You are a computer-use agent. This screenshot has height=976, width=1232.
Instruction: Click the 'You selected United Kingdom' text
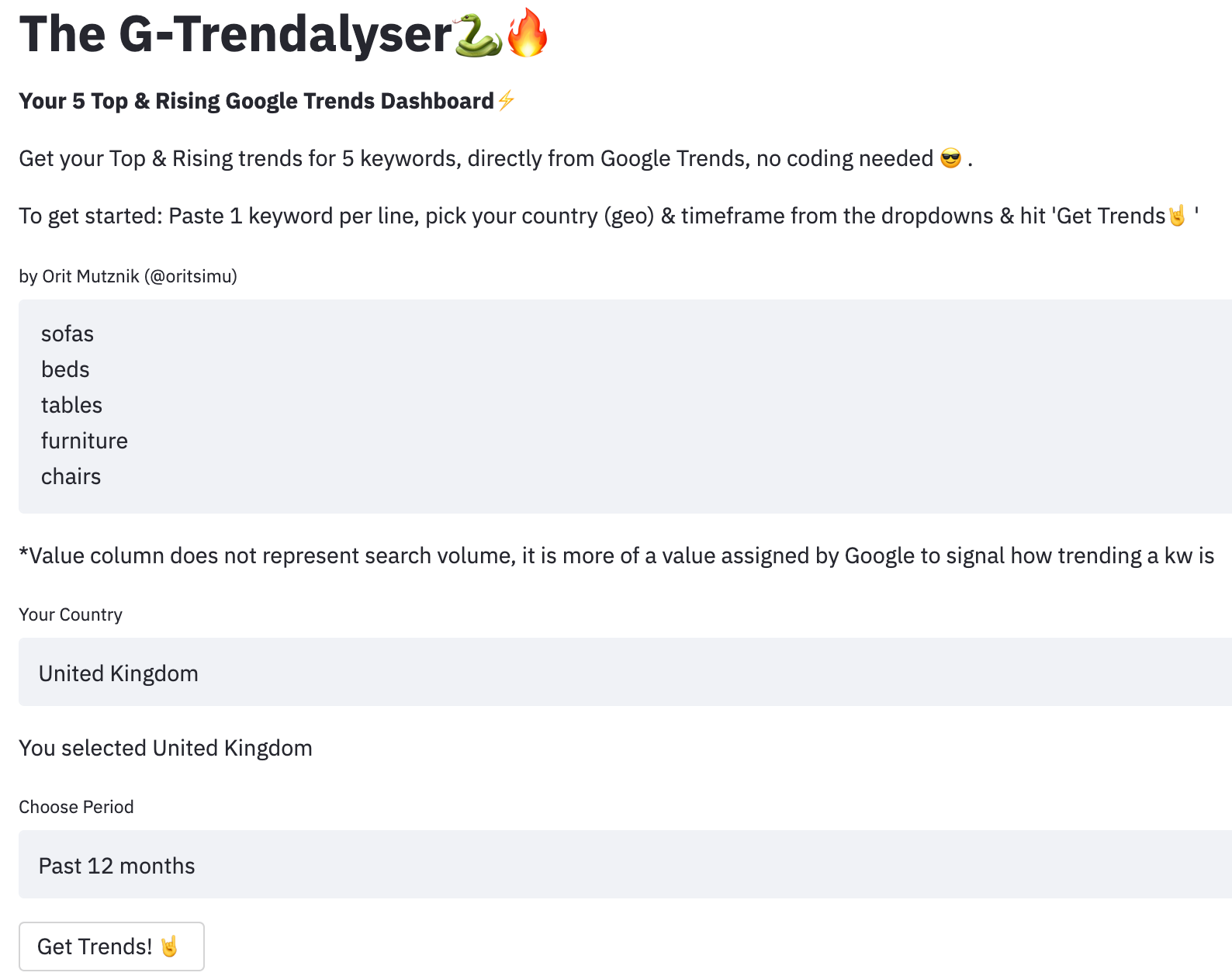[165, 748]
